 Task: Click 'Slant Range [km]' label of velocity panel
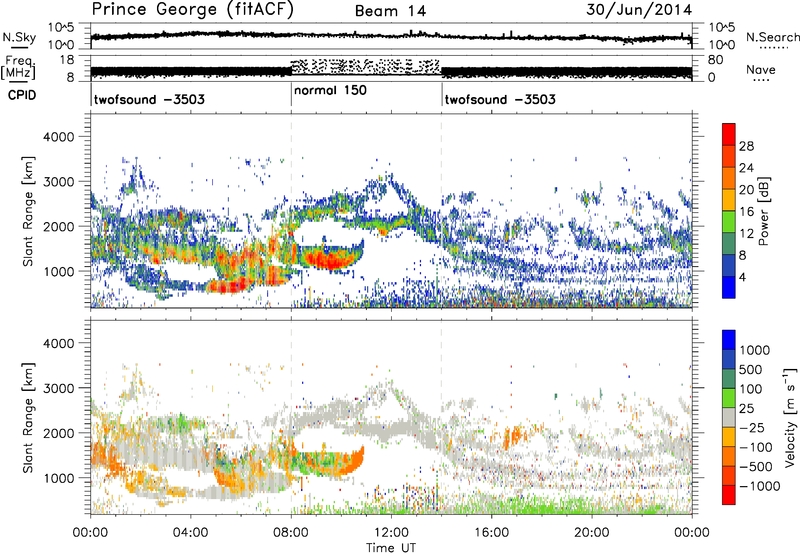[x=28, y=418]
